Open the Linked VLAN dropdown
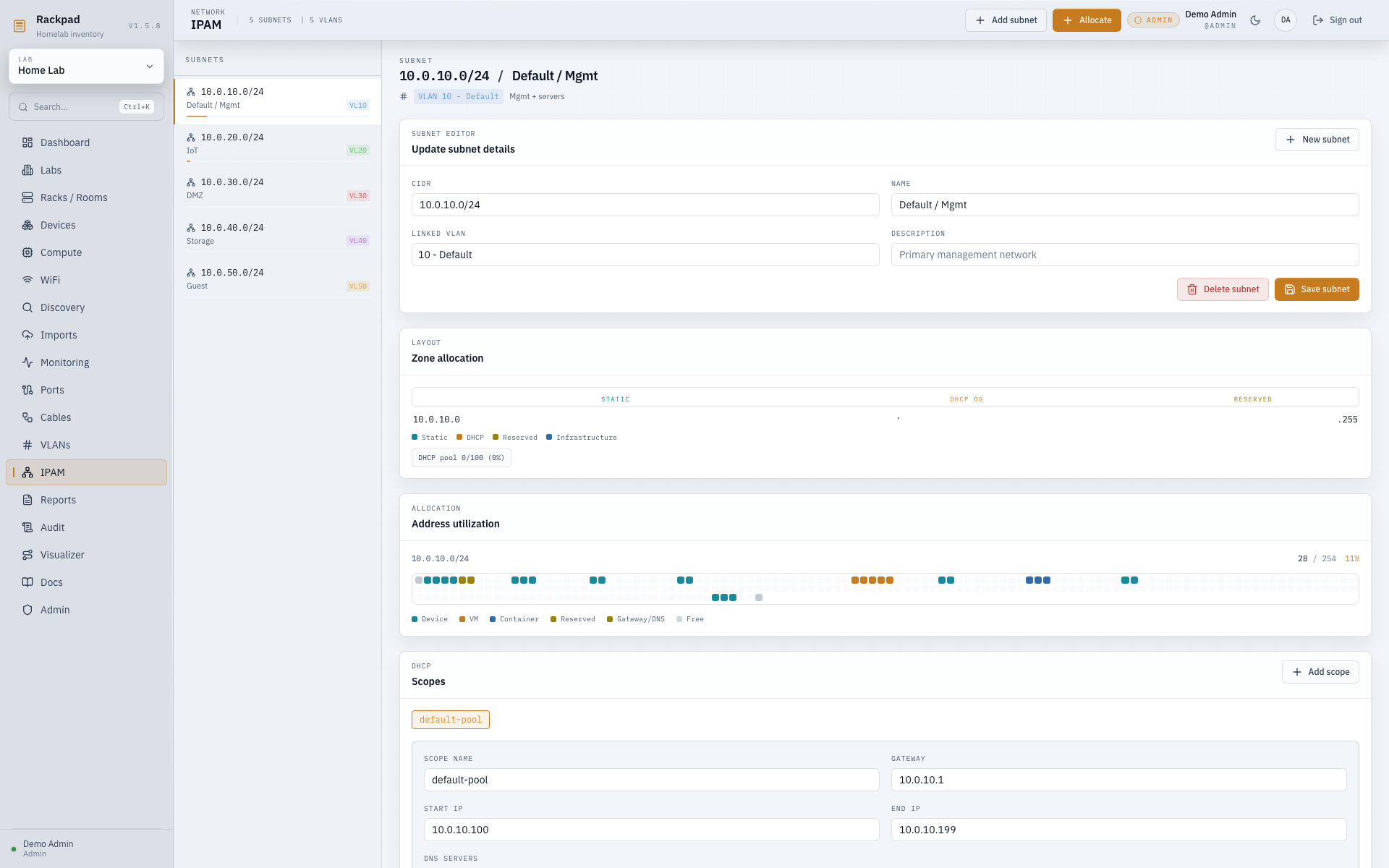 [645, 255]
